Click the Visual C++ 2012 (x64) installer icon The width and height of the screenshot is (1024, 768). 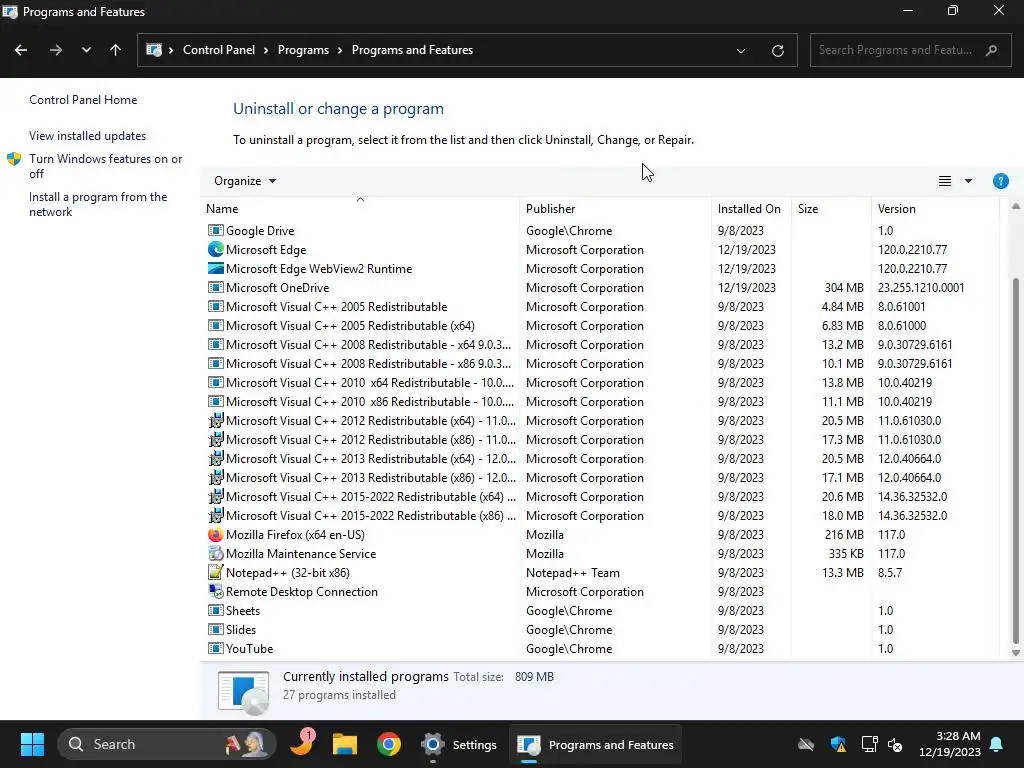215,421
